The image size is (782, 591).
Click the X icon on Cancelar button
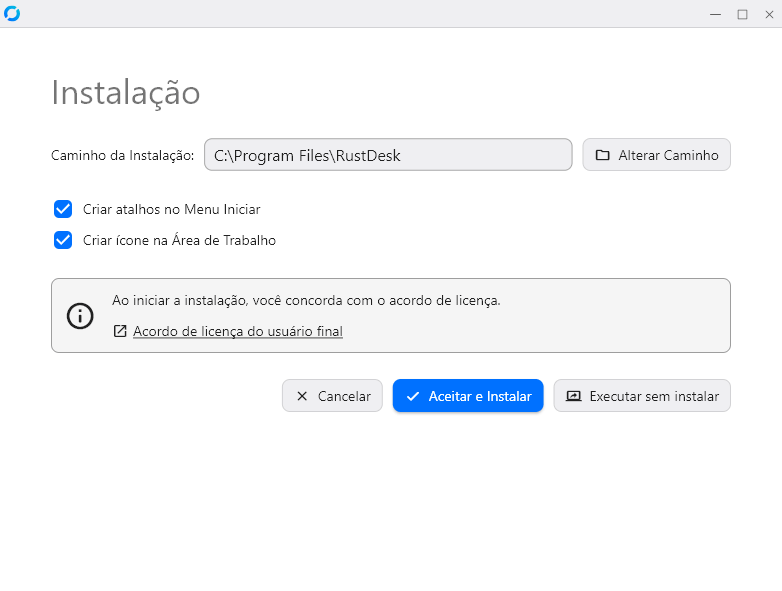(x=302, y=396)
